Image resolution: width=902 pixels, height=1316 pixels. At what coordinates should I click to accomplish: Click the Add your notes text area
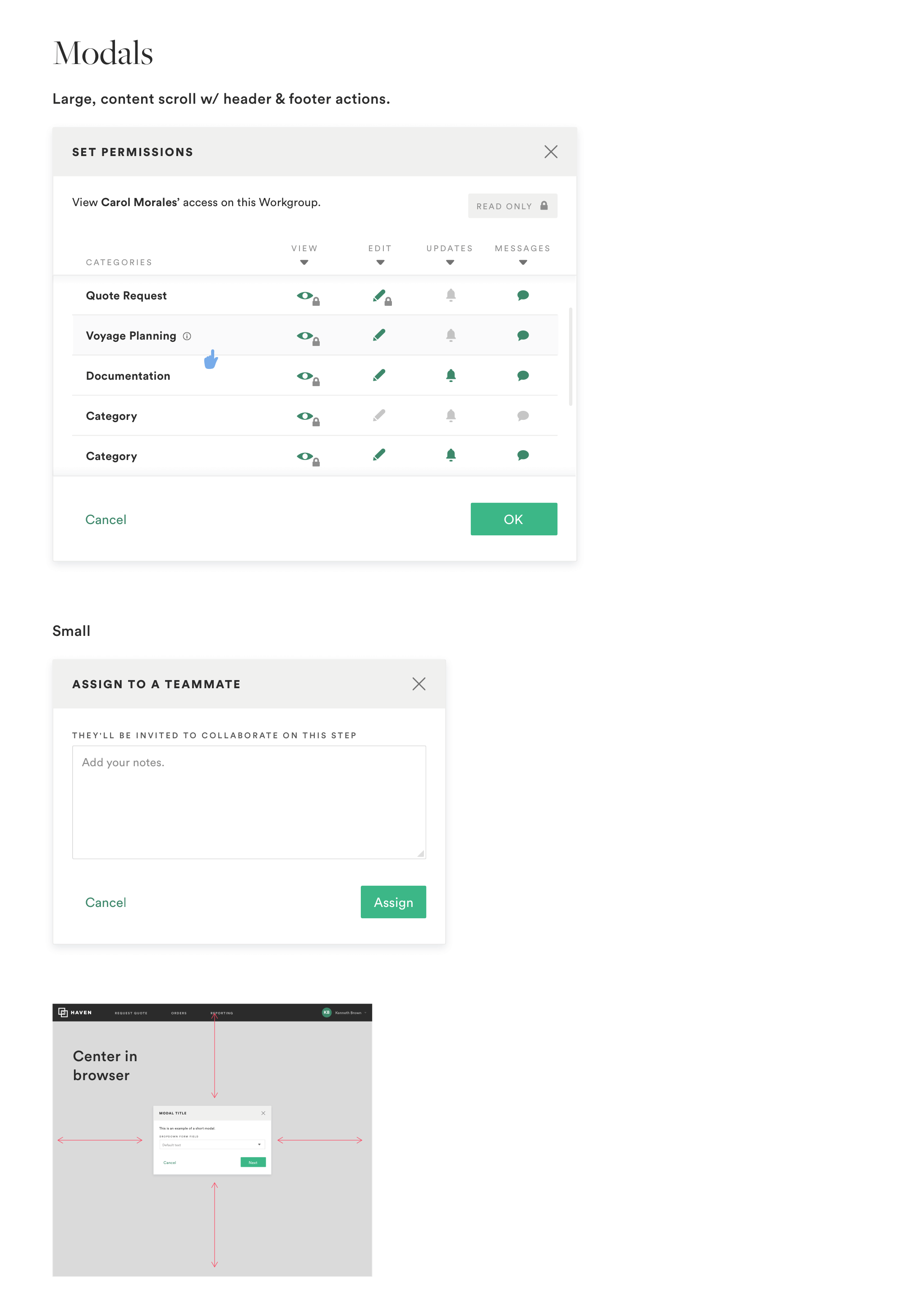pyautogui.click(x=249, y=802)
